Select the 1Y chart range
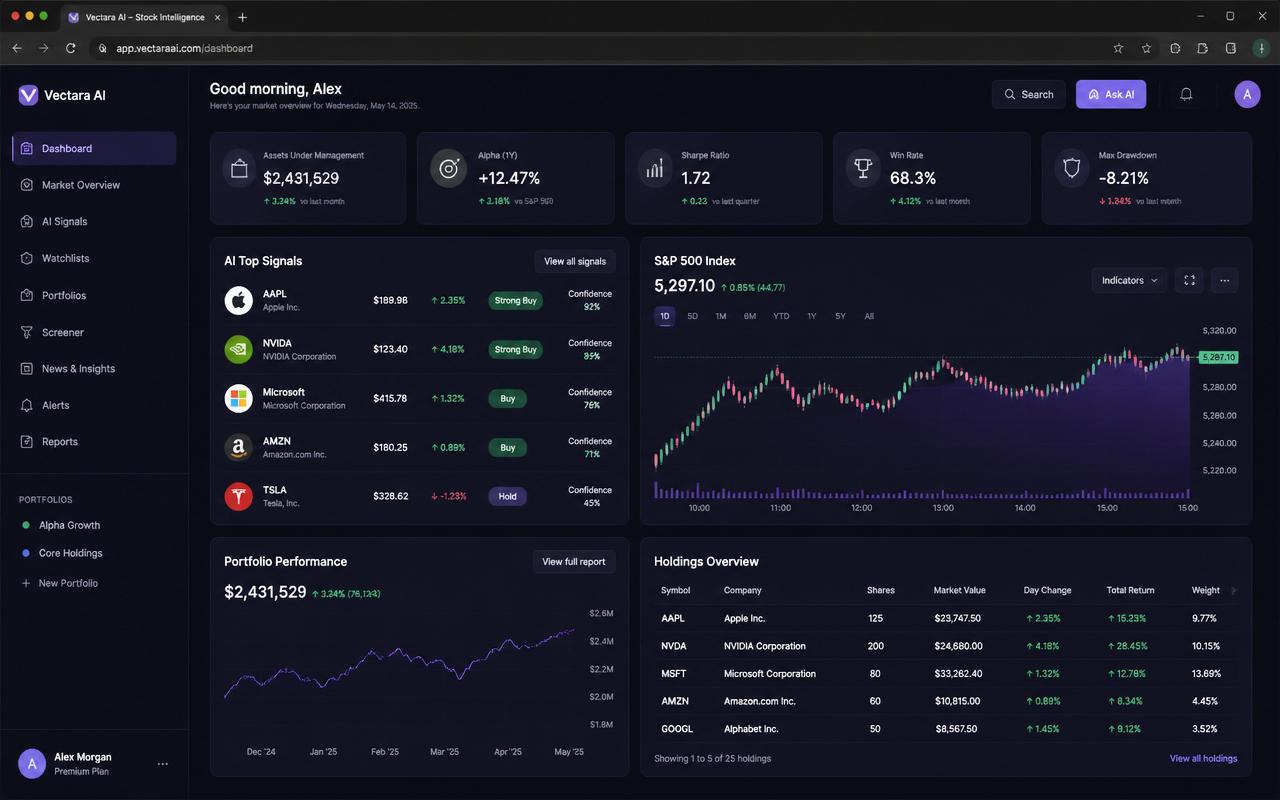 pos(812,316)
